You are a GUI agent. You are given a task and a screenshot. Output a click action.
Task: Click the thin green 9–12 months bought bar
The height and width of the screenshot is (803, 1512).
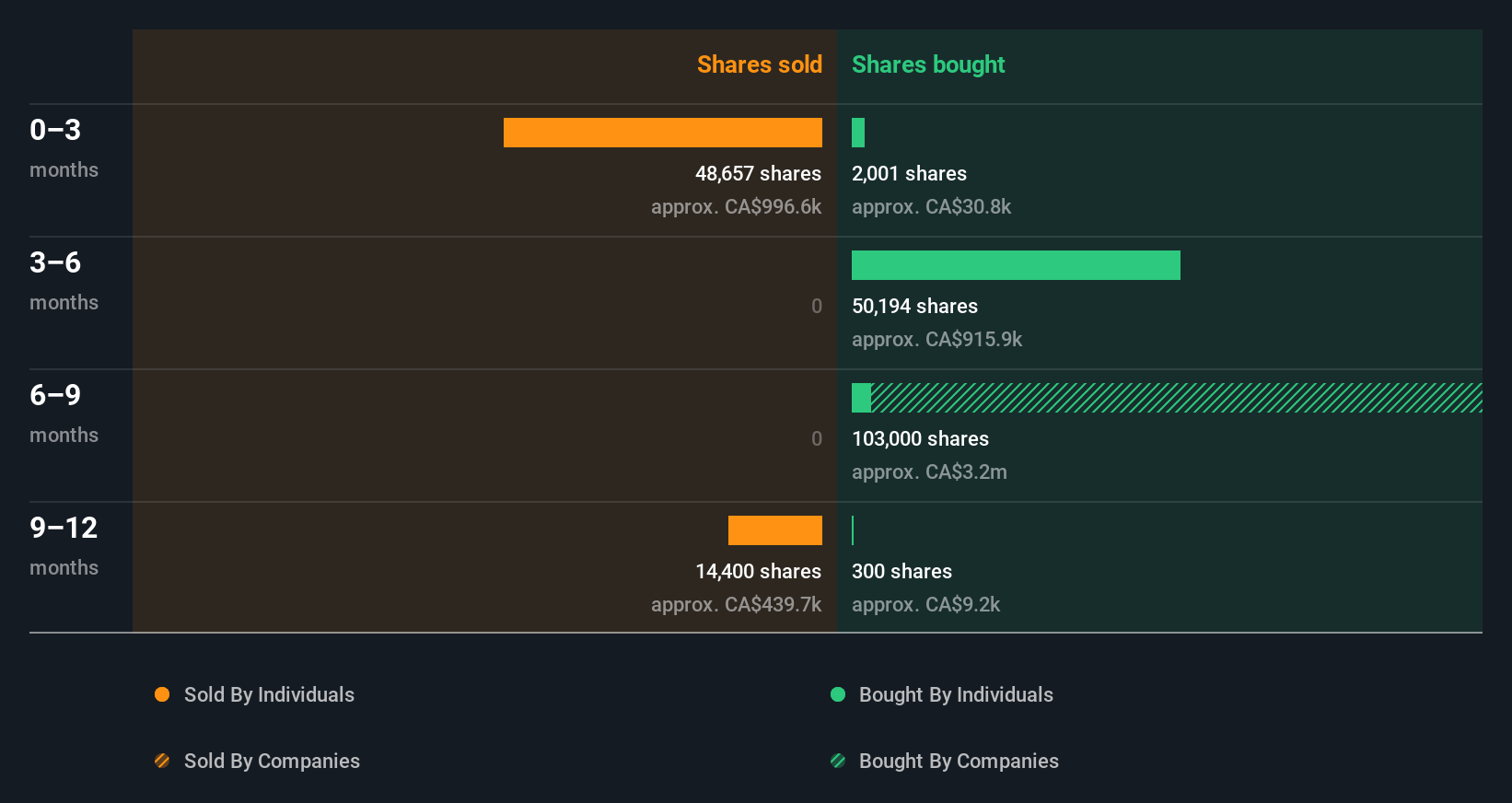(853, 530)
